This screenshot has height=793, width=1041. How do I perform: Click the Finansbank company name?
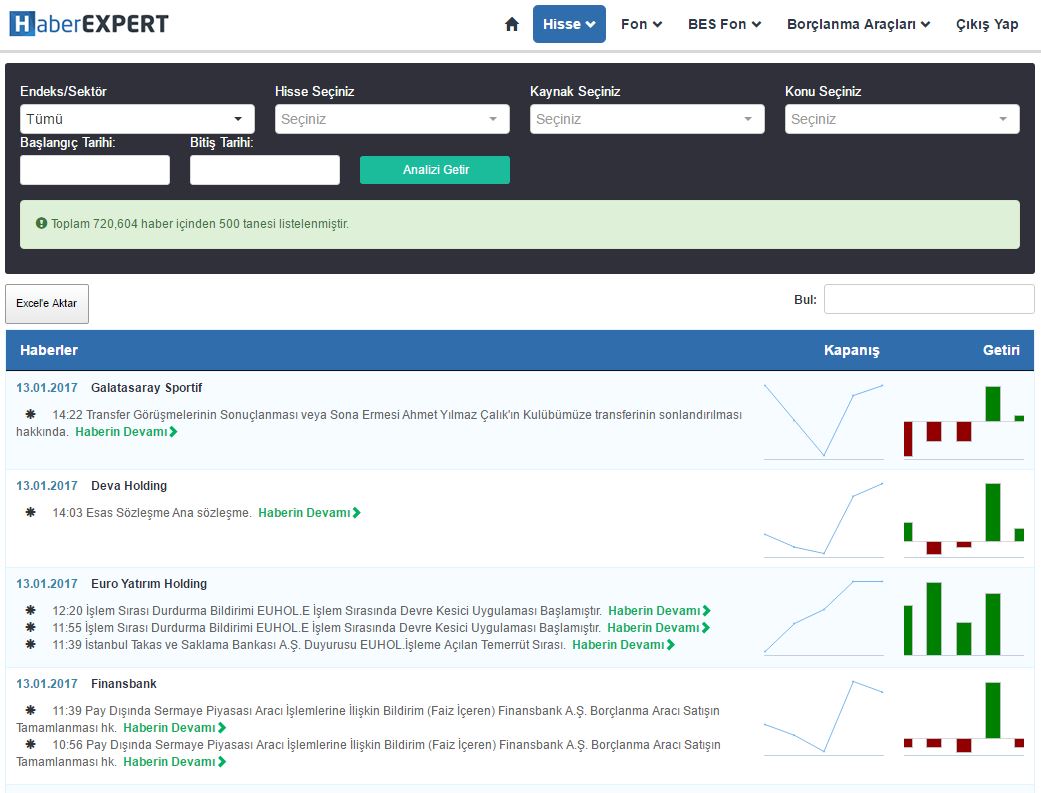(123, 684)
